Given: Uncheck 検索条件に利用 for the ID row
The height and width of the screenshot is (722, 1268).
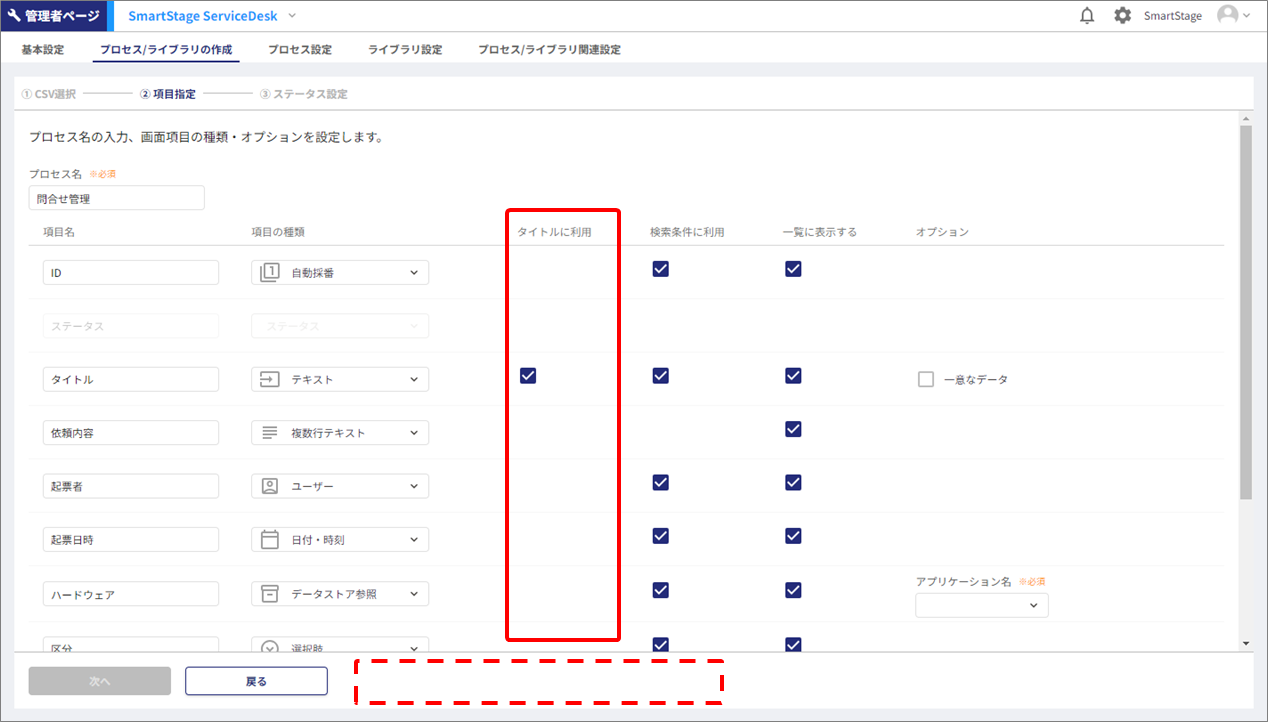Looking at the screenshot, I should [x=660, y=269].
